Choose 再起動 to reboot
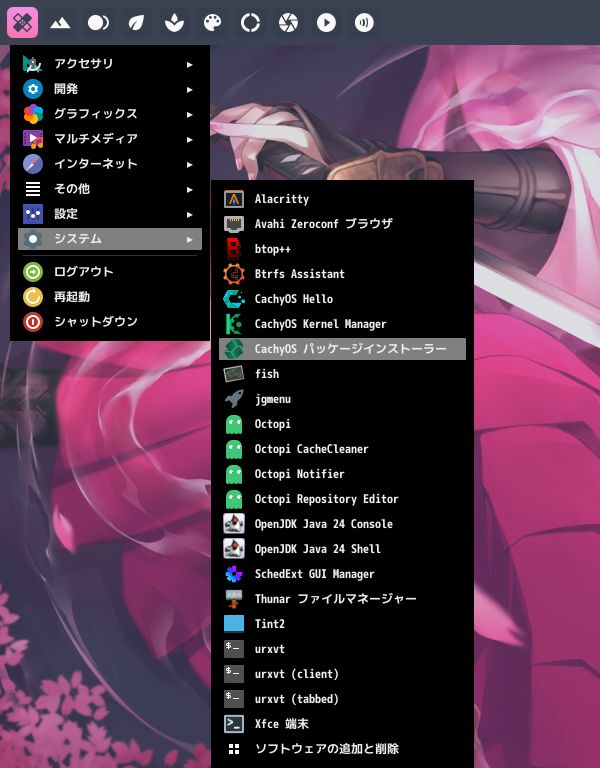 pos(110,296)
